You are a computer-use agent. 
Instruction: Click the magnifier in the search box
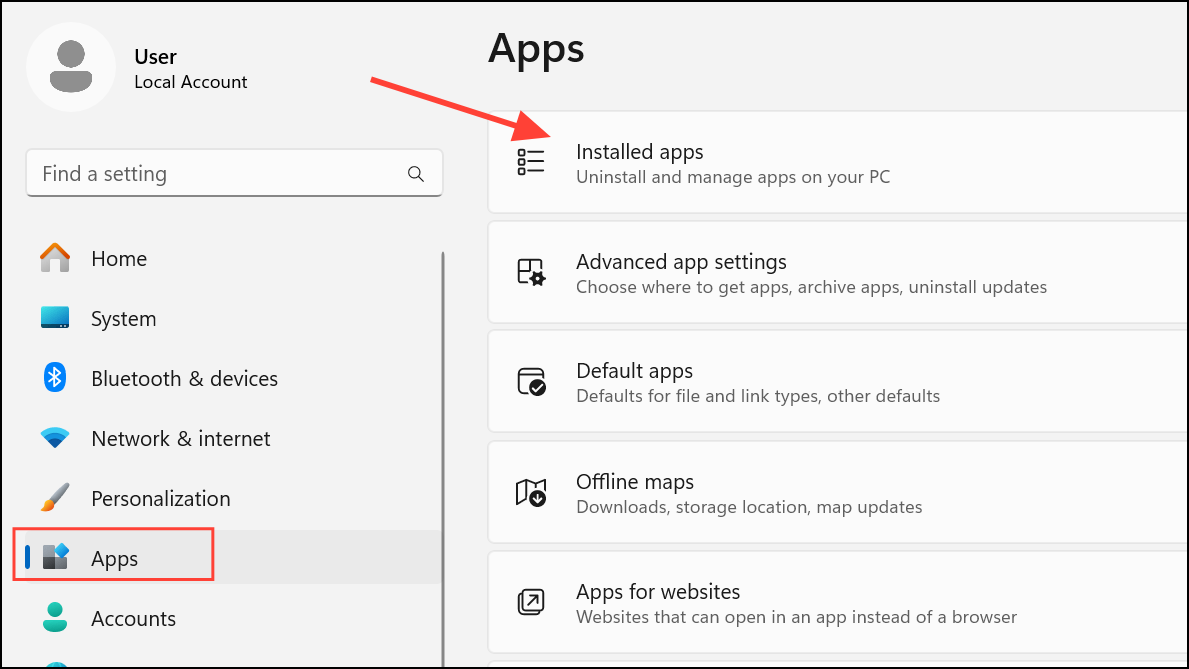point(416,173)
